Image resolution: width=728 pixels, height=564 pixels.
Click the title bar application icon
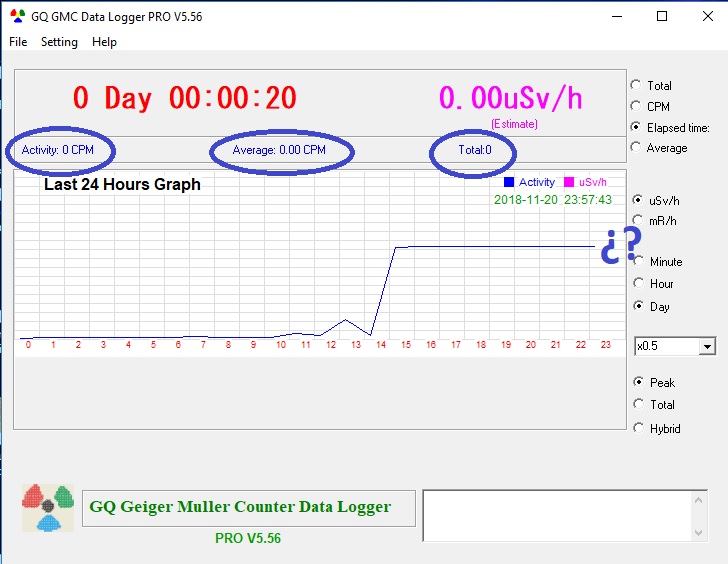pyautogui.click(x=18, y=16)
